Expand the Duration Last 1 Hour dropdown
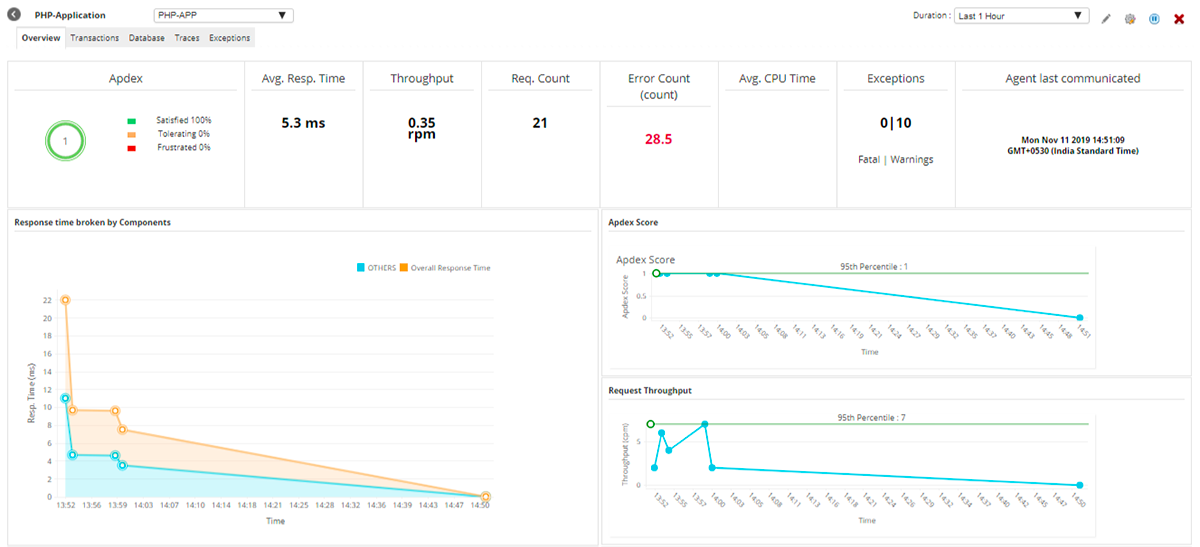This screenshot has width=1200, height=547. coord(1021,16)
